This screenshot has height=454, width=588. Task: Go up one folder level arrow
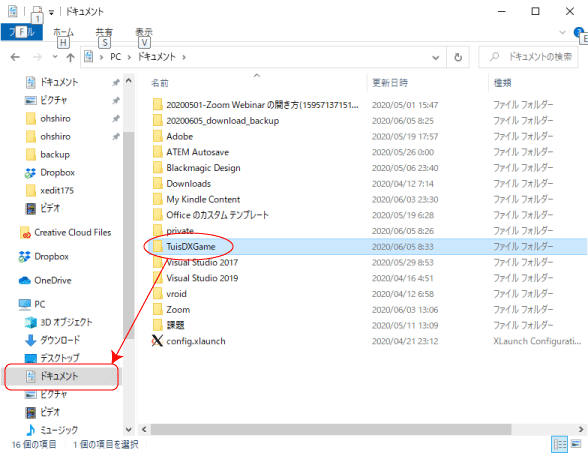pos(70,57)
